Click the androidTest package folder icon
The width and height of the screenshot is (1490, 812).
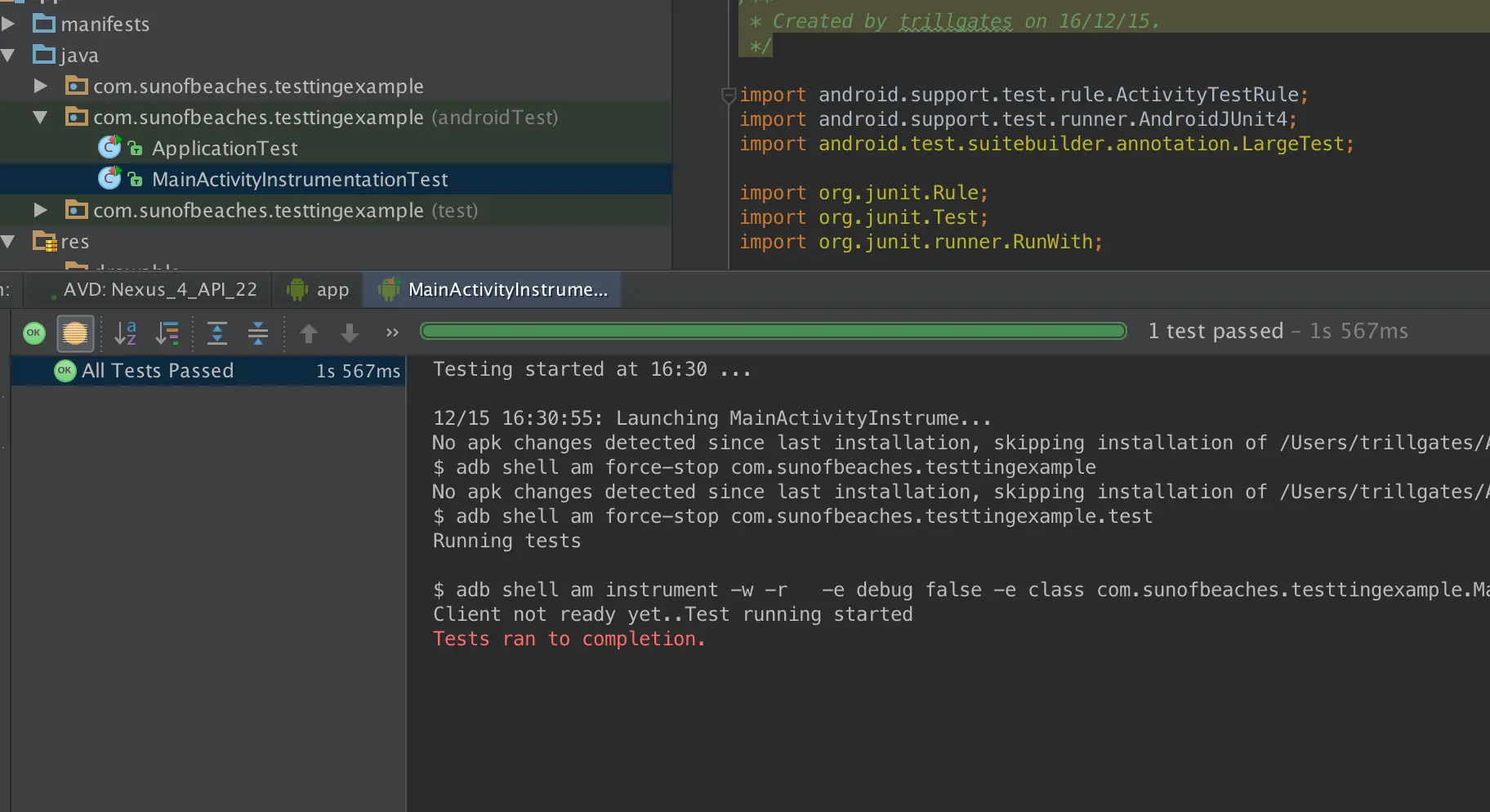76,117
